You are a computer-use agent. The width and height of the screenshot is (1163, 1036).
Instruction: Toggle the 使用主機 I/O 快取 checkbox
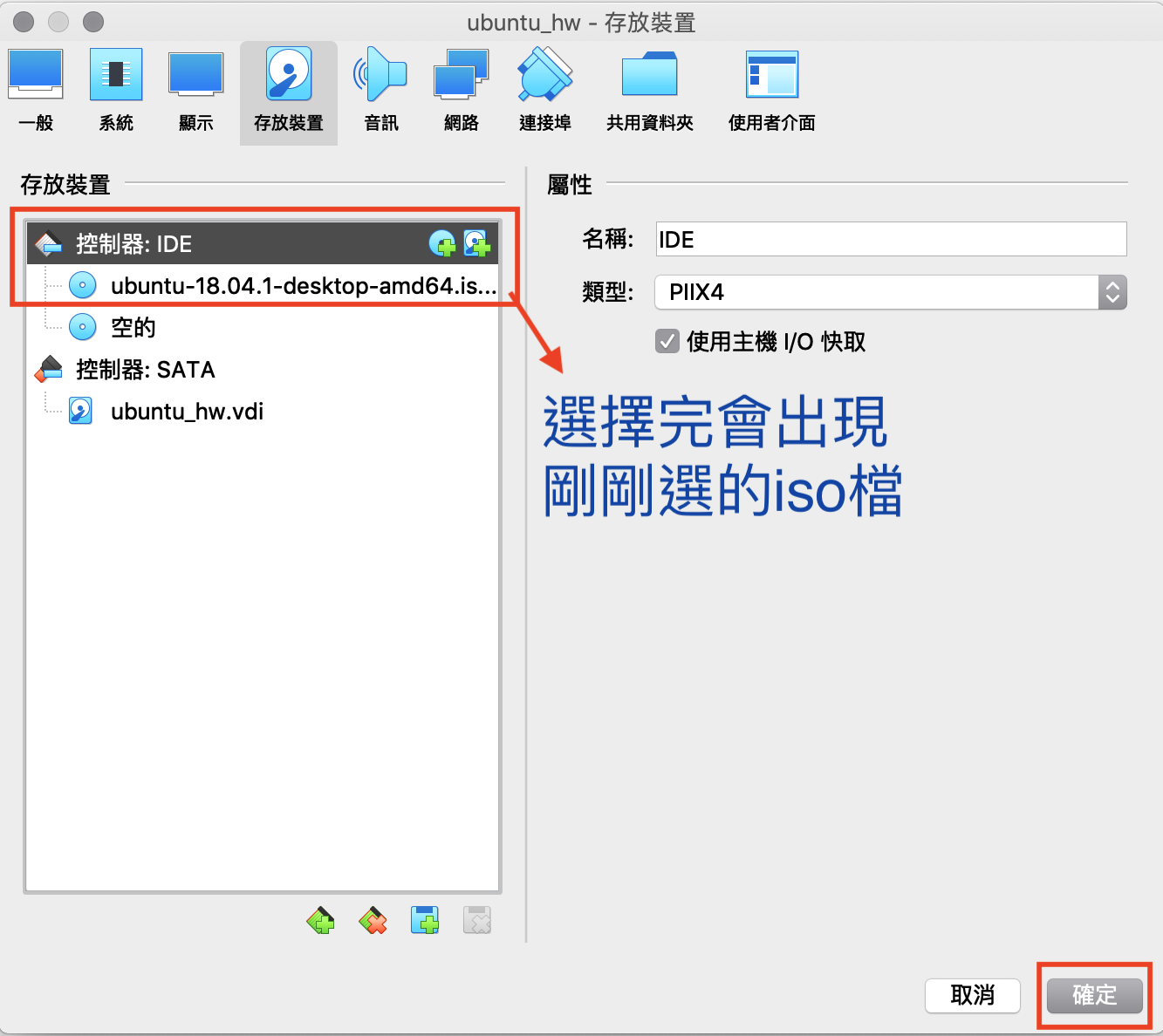coord(667,341)
